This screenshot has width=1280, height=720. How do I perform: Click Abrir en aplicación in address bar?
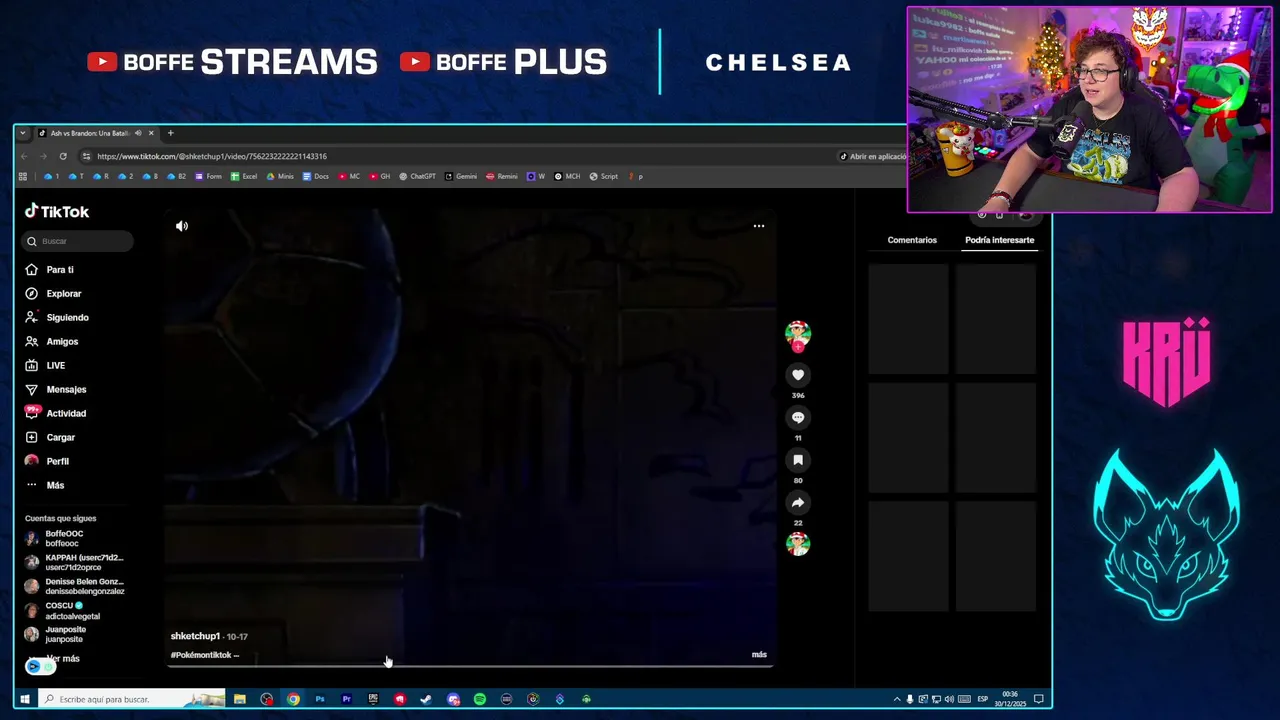872,156
